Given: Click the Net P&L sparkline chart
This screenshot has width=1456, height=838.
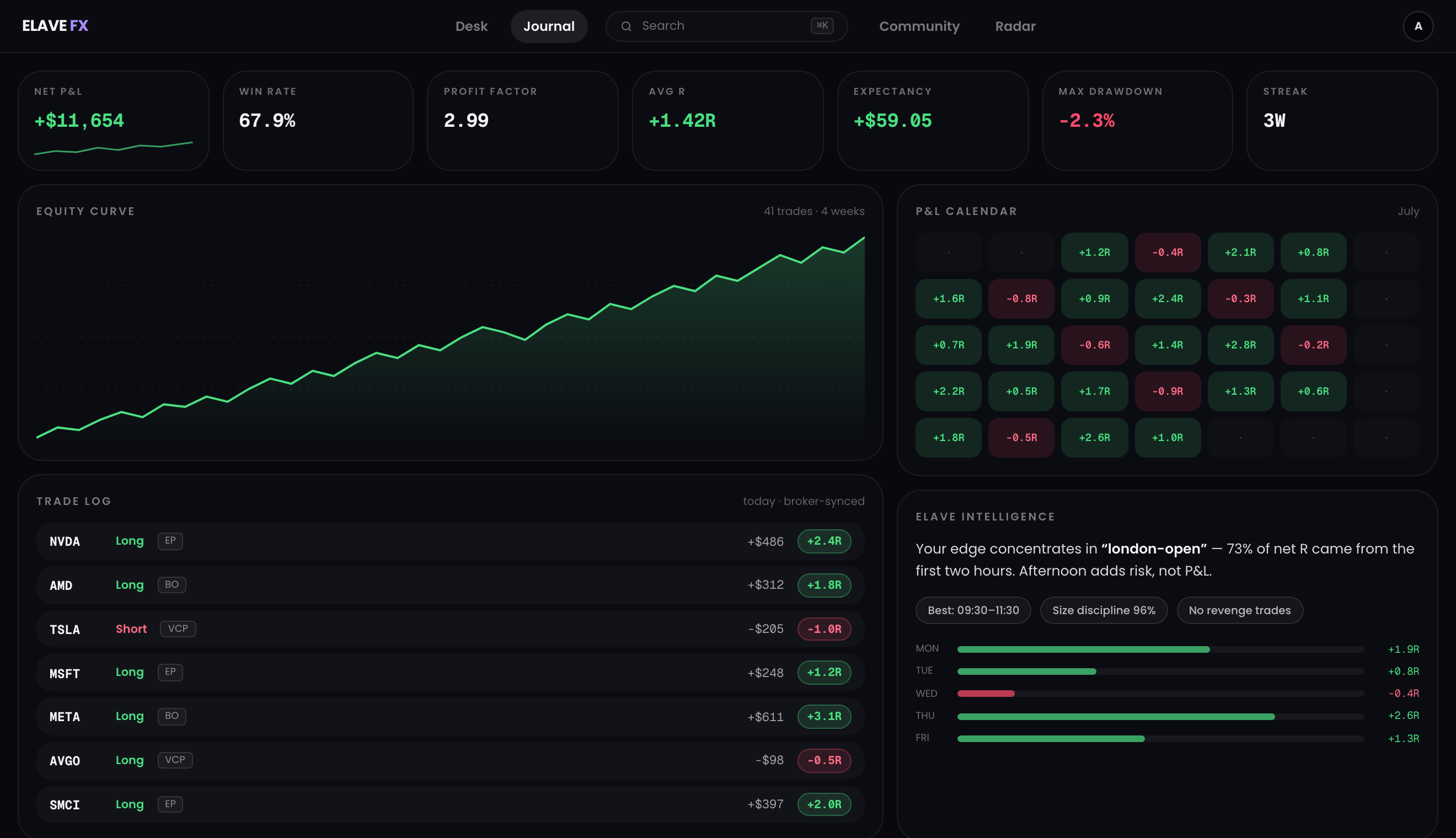Looking at the screenshot, I should click(x=114, y=148).
